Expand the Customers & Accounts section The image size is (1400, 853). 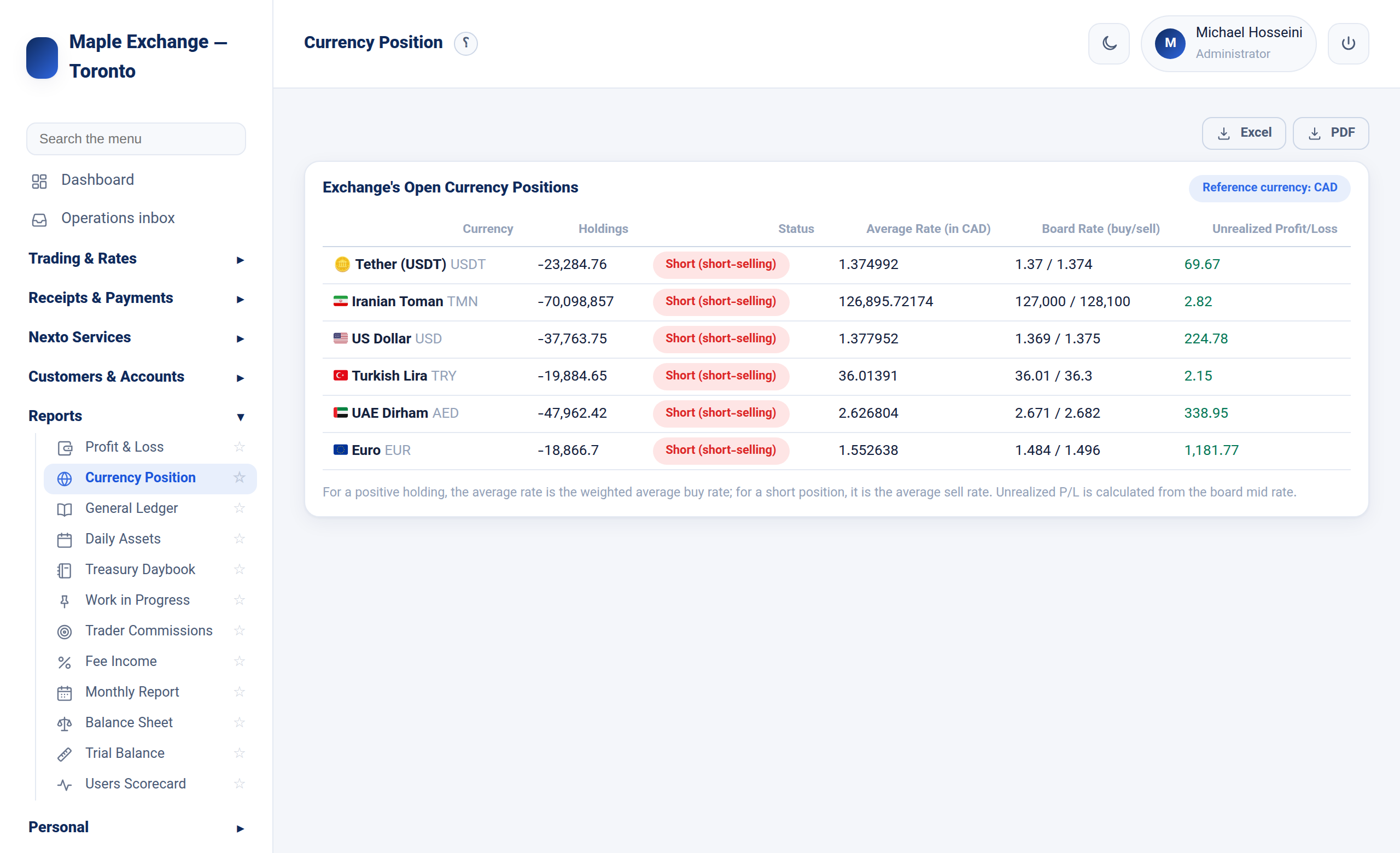(136, 377)
